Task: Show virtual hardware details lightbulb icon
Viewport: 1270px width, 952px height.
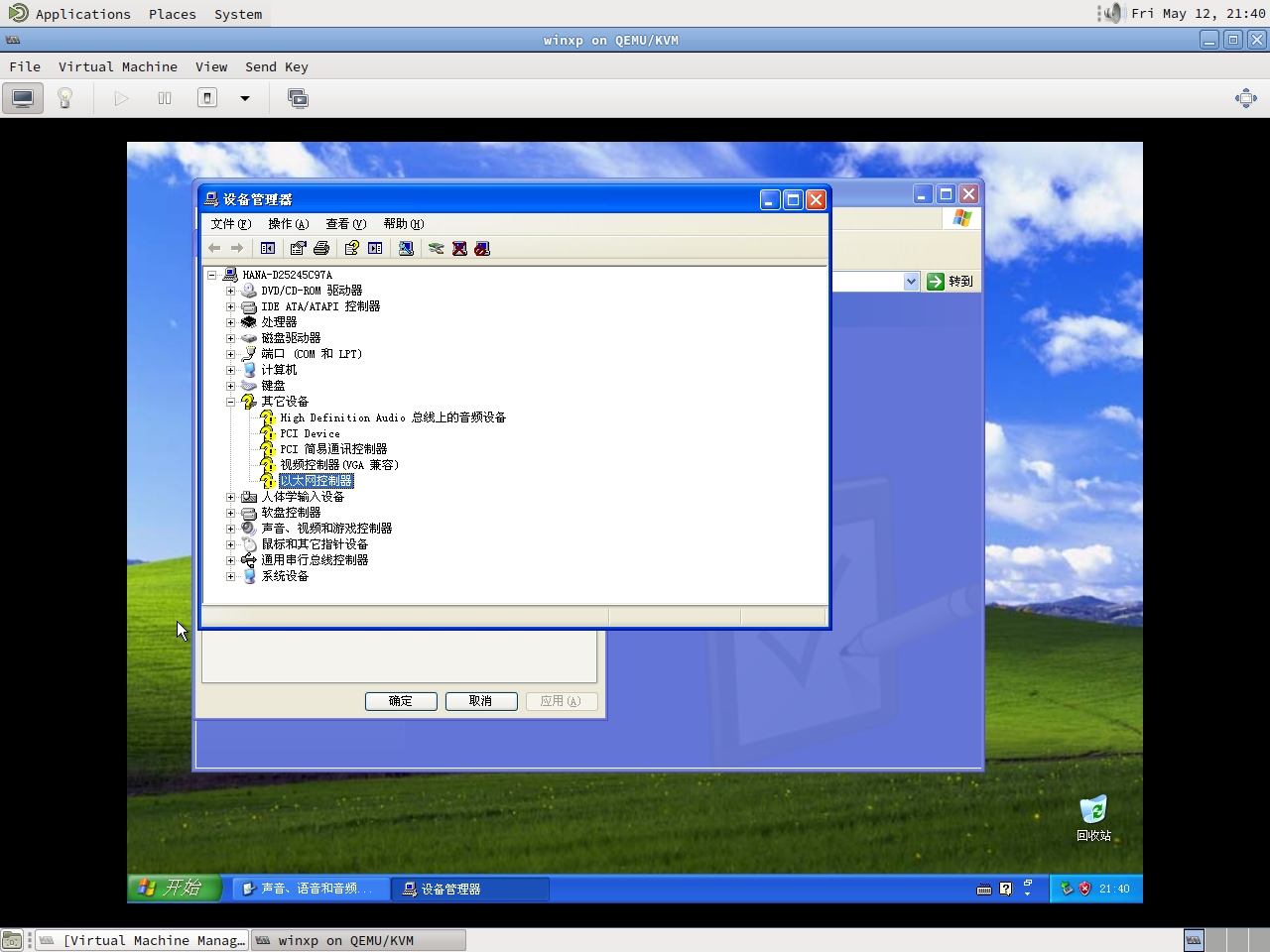Action: [65, 98]
